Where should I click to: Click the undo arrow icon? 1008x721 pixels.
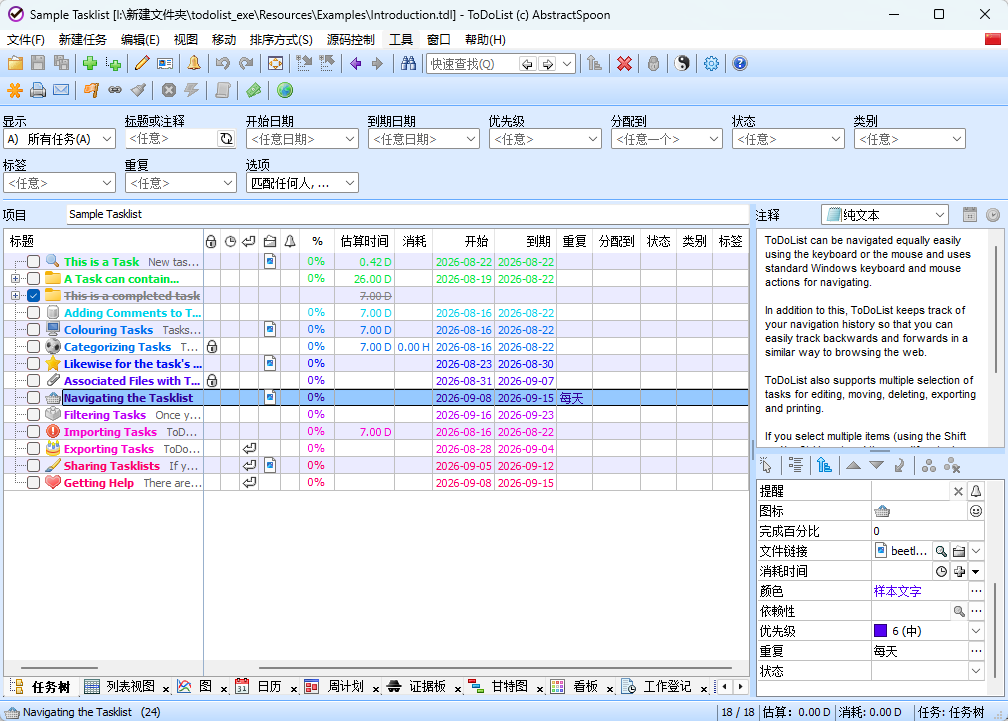223,64
